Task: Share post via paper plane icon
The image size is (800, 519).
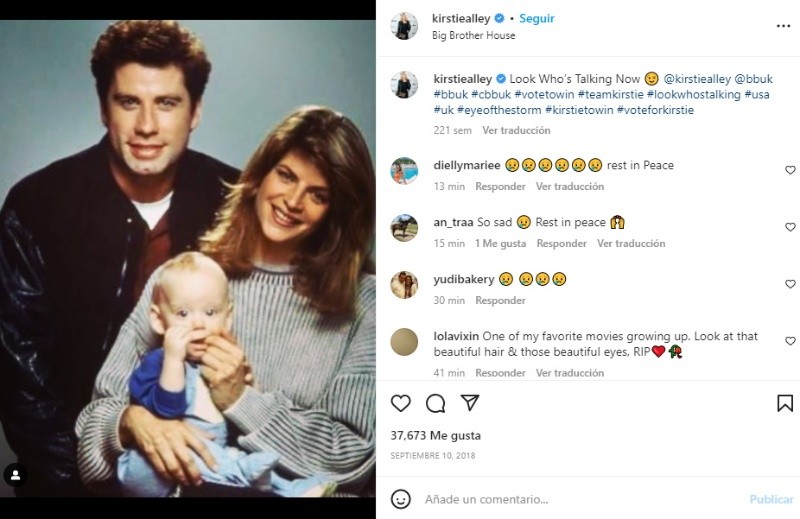Action: tap(469, 403)
